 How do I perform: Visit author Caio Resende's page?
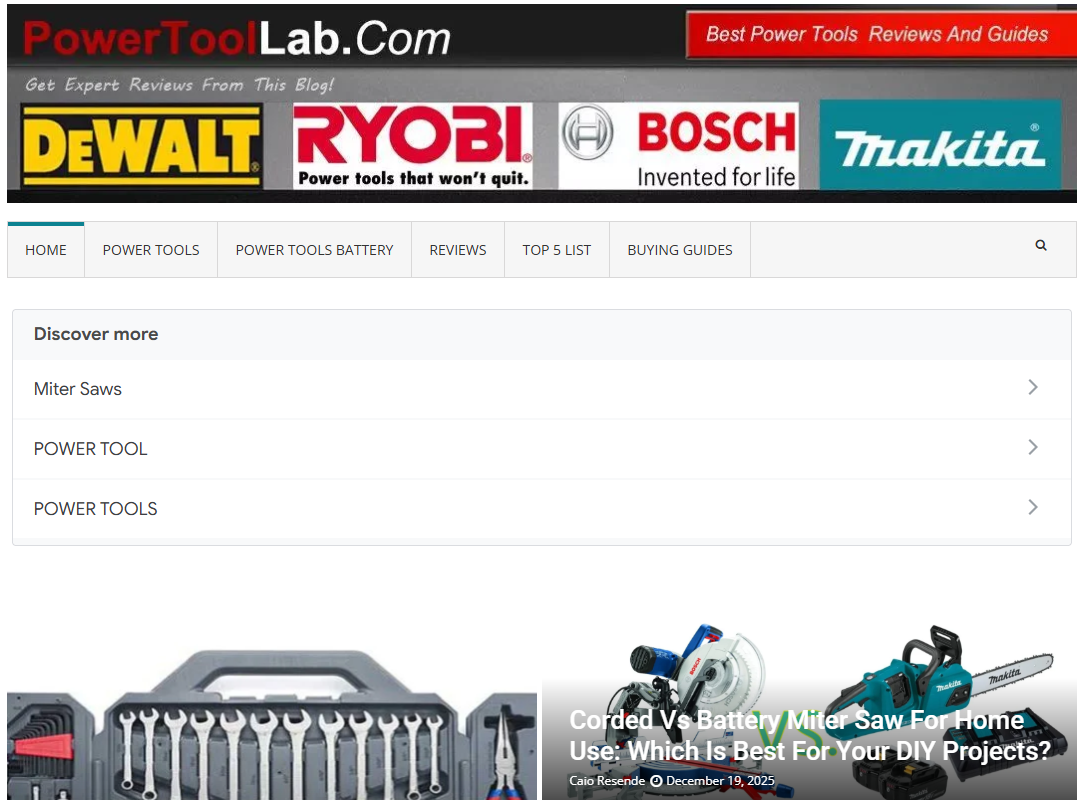(x=607, y=781)
